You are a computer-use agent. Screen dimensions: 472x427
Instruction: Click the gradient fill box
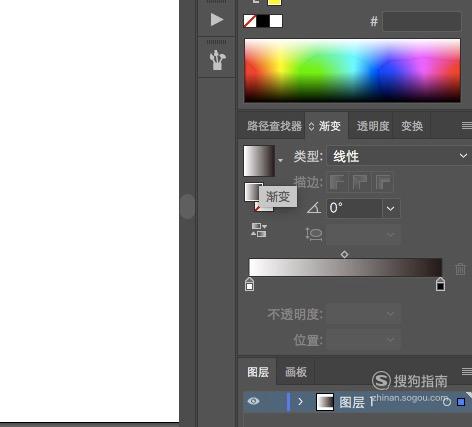point(253,192)
